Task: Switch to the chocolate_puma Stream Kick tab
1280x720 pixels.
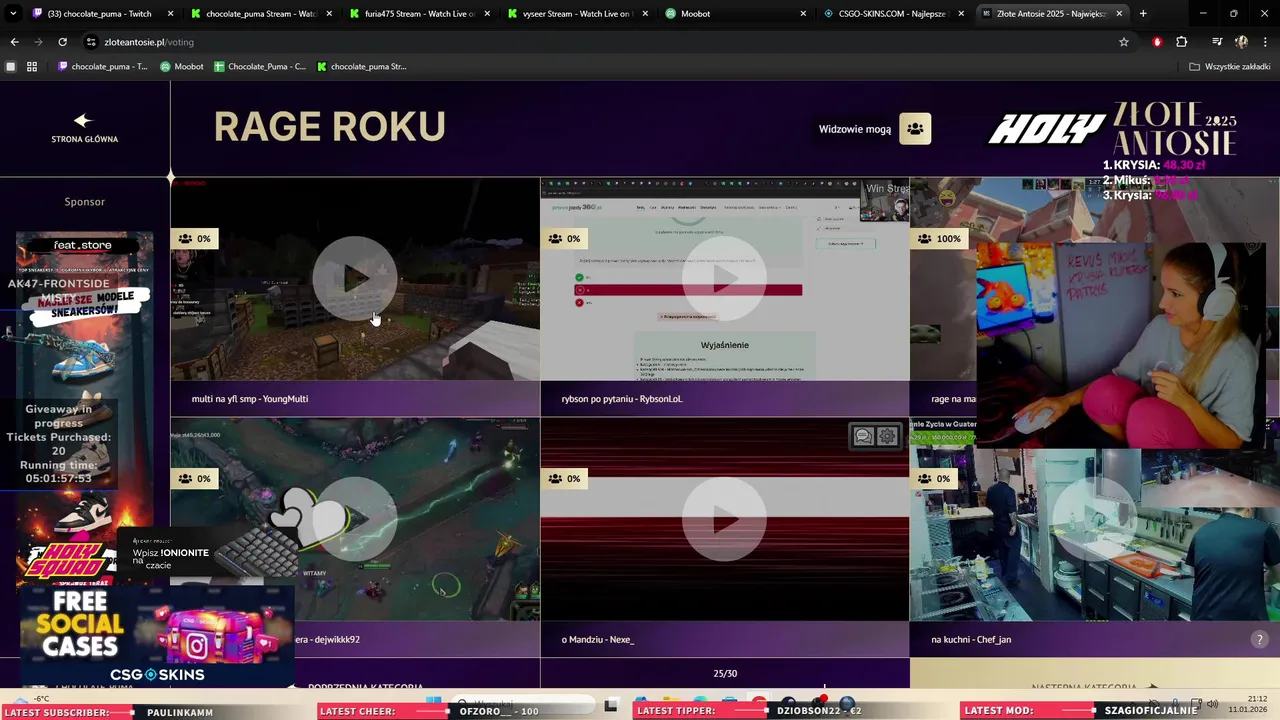Action: pos(260,14)
